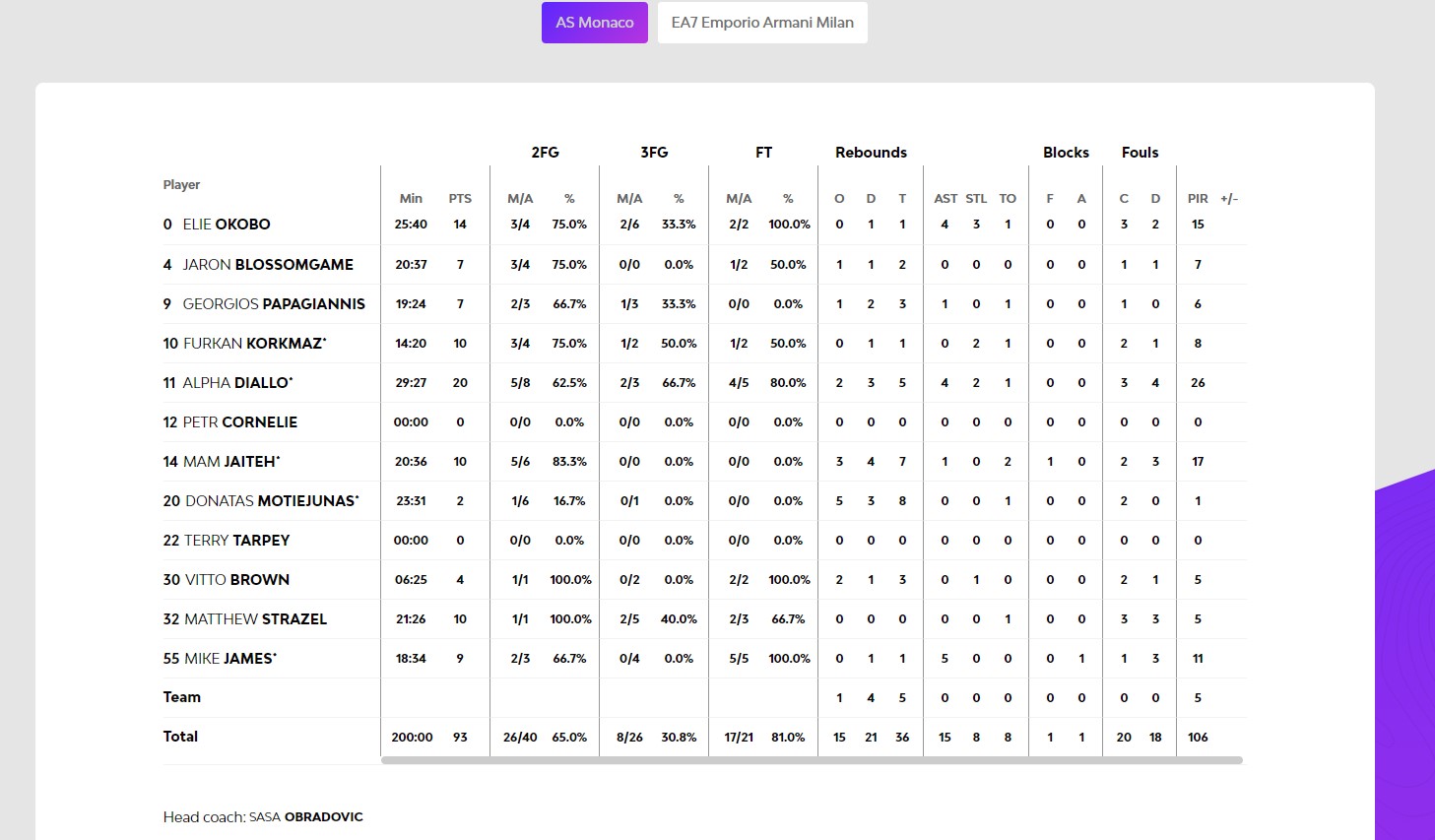Image resolution: width=1435 pixels, height=840 pixels.
Task: Click the 2FG group header
Action: point(545,153)
